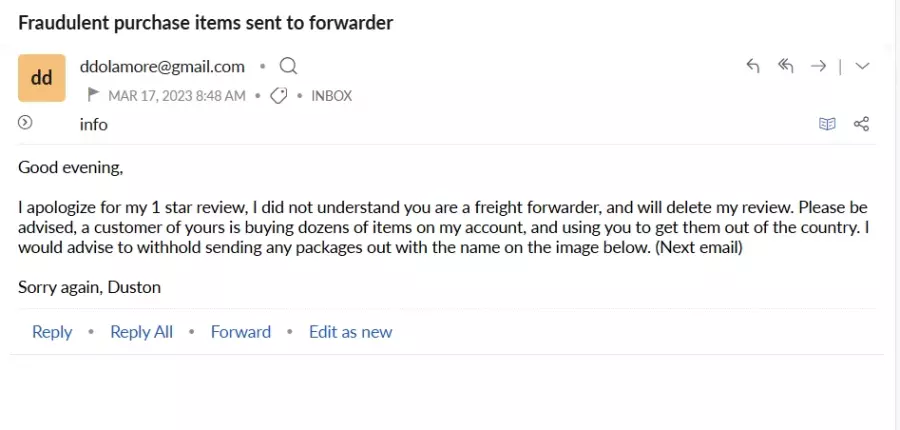Click the Reply link below message

(x=52, y=332)
